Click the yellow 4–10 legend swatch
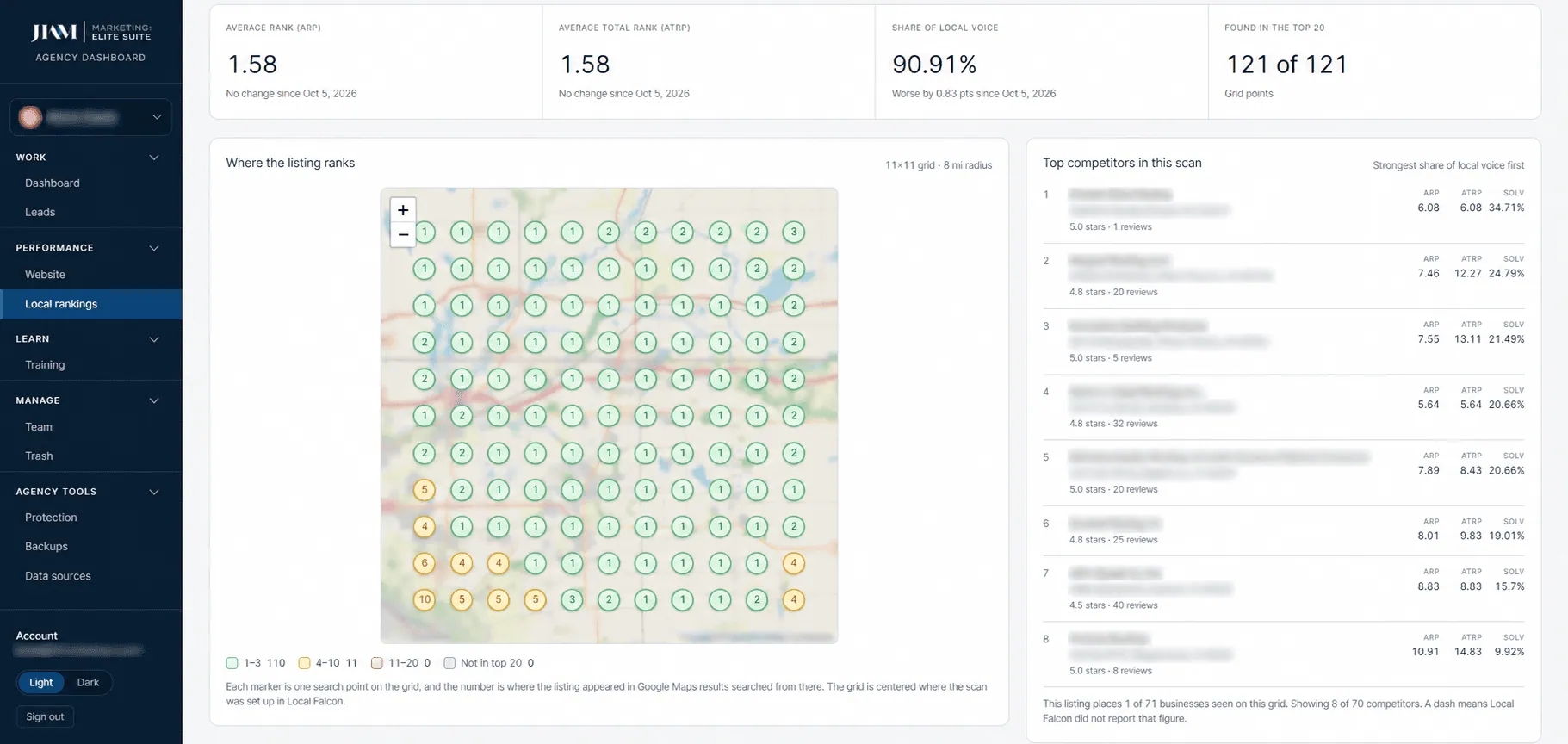1568x744 pixels. point(304,663)
